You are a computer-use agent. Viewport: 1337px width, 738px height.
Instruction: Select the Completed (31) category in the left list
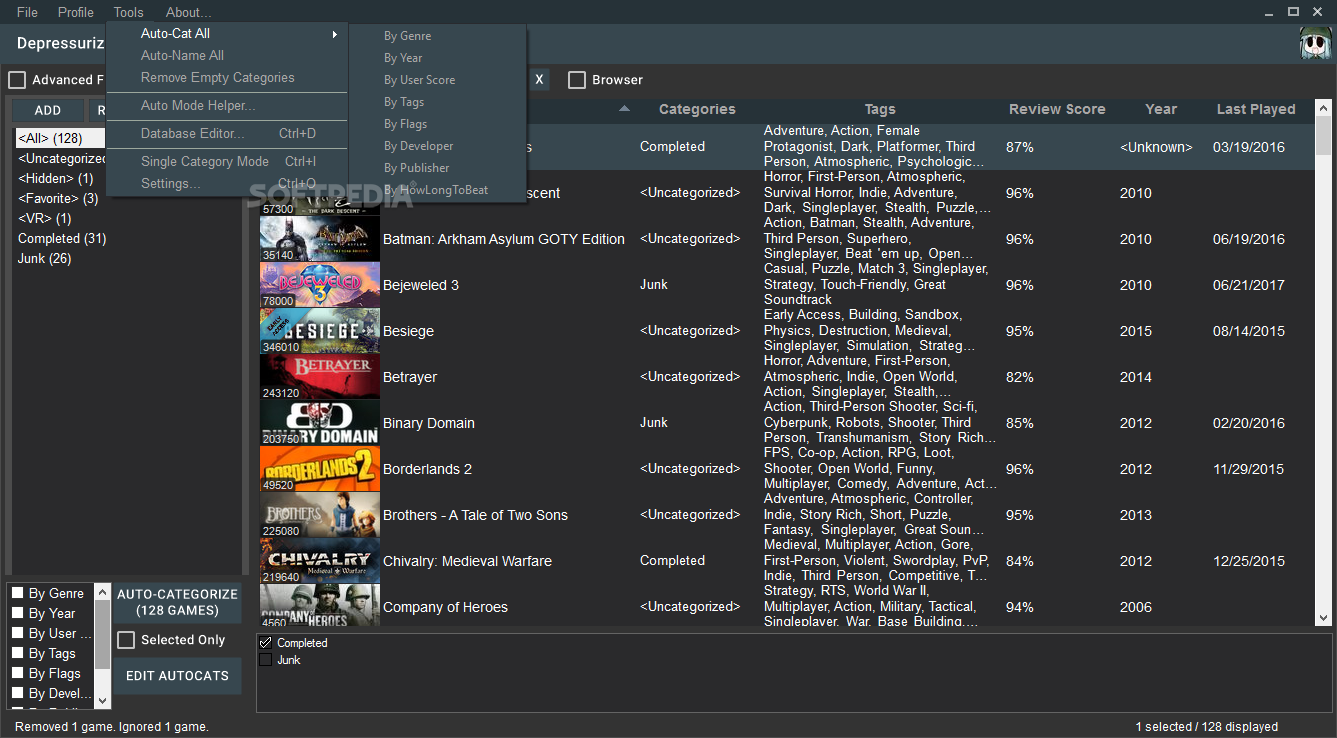[x=62, y=239]
